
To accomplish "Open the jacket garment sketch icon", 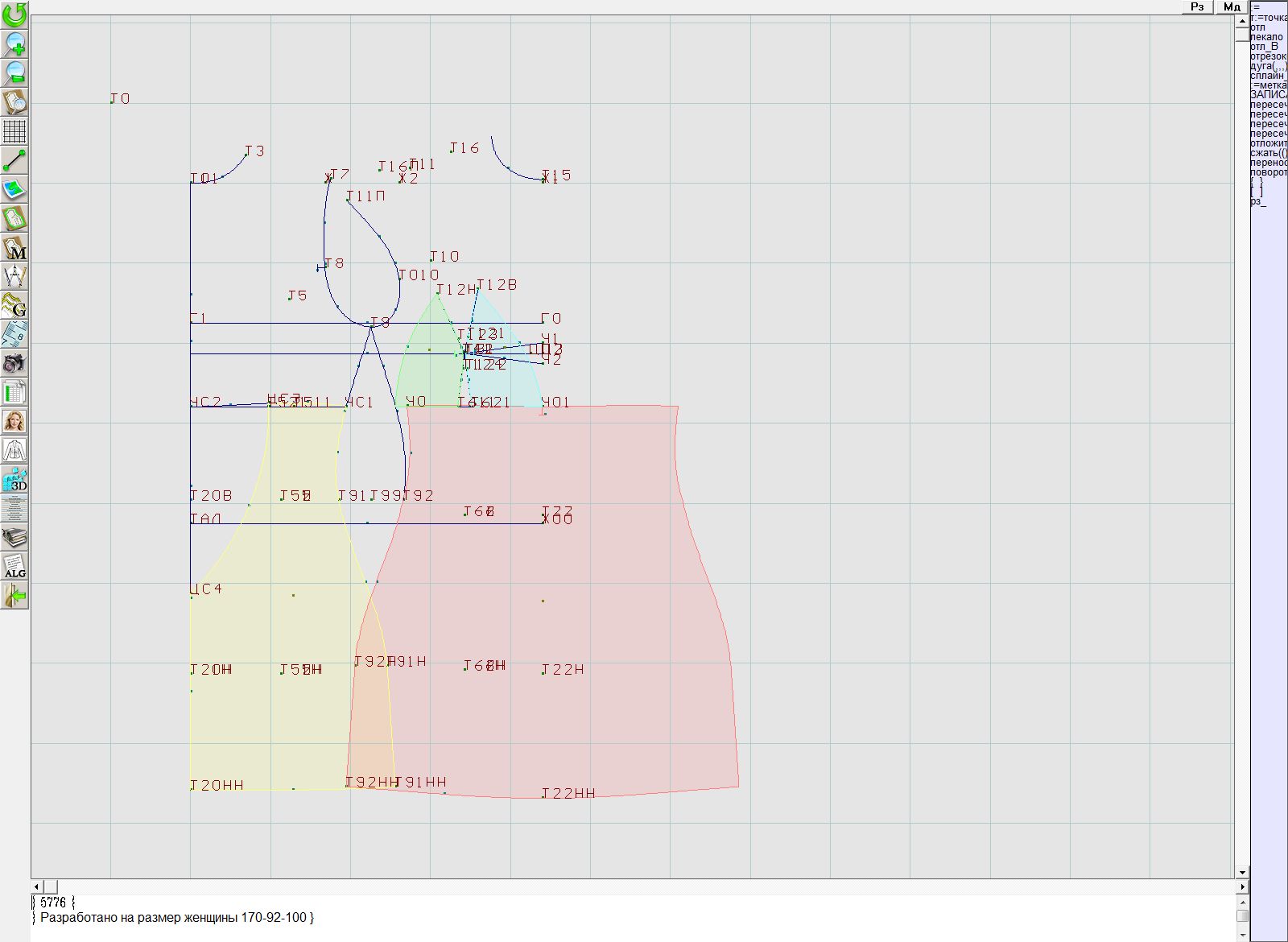I will (x=14, y=450).
